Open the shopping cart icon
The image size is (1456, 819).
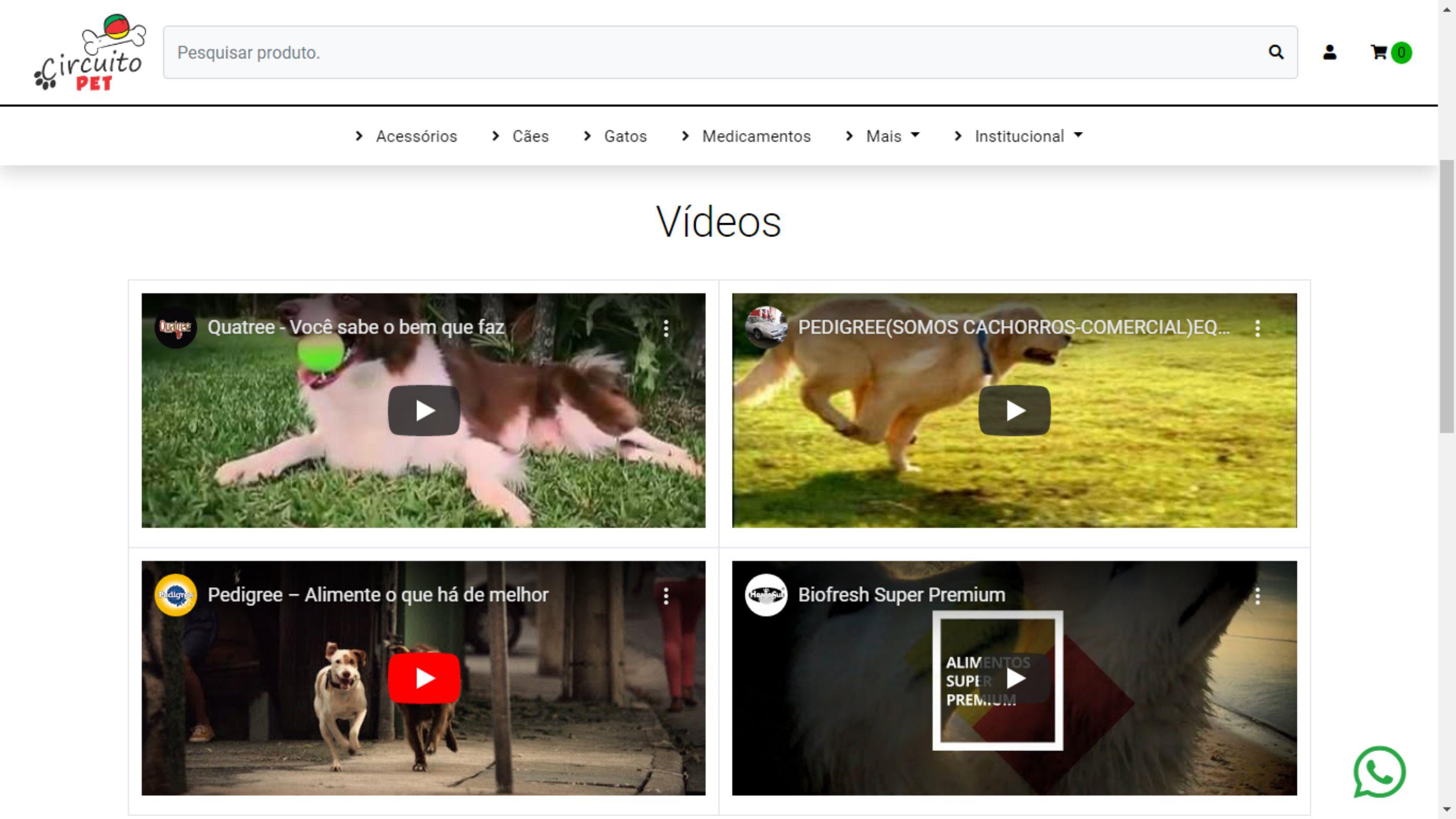[x=1378, y=52]
